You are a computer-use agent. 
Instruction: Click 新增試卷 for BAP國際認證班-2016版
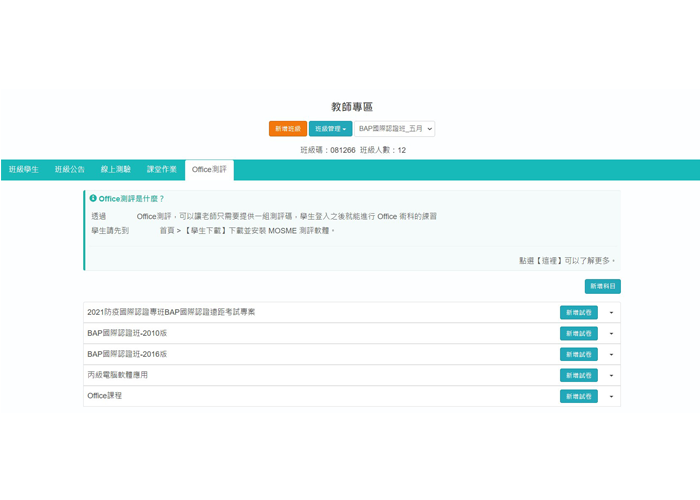coord(579,354)
